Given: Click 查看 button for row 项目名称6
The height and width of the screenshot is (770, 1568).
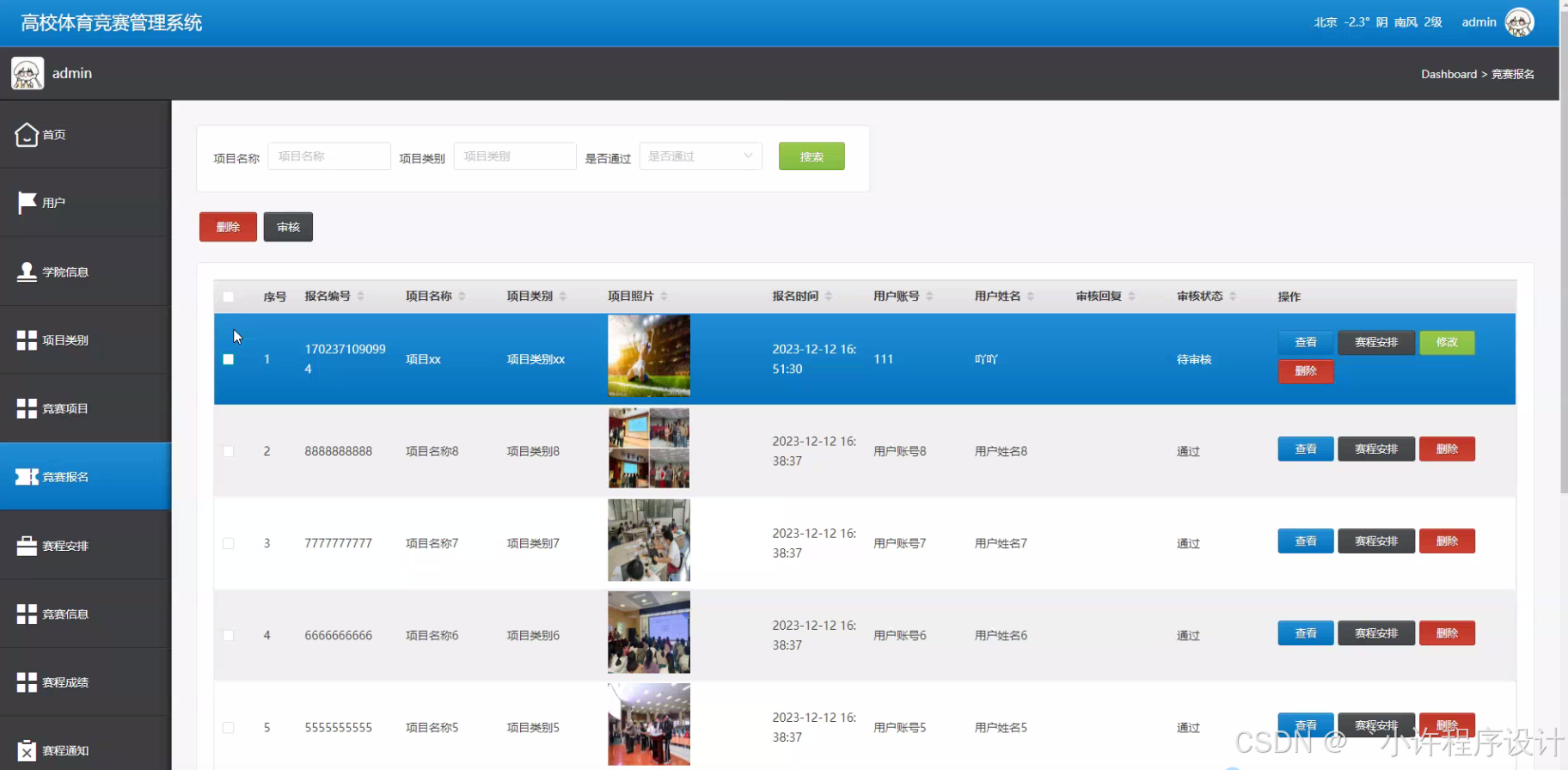Looking at the screenshot, I should point(1306,632).
